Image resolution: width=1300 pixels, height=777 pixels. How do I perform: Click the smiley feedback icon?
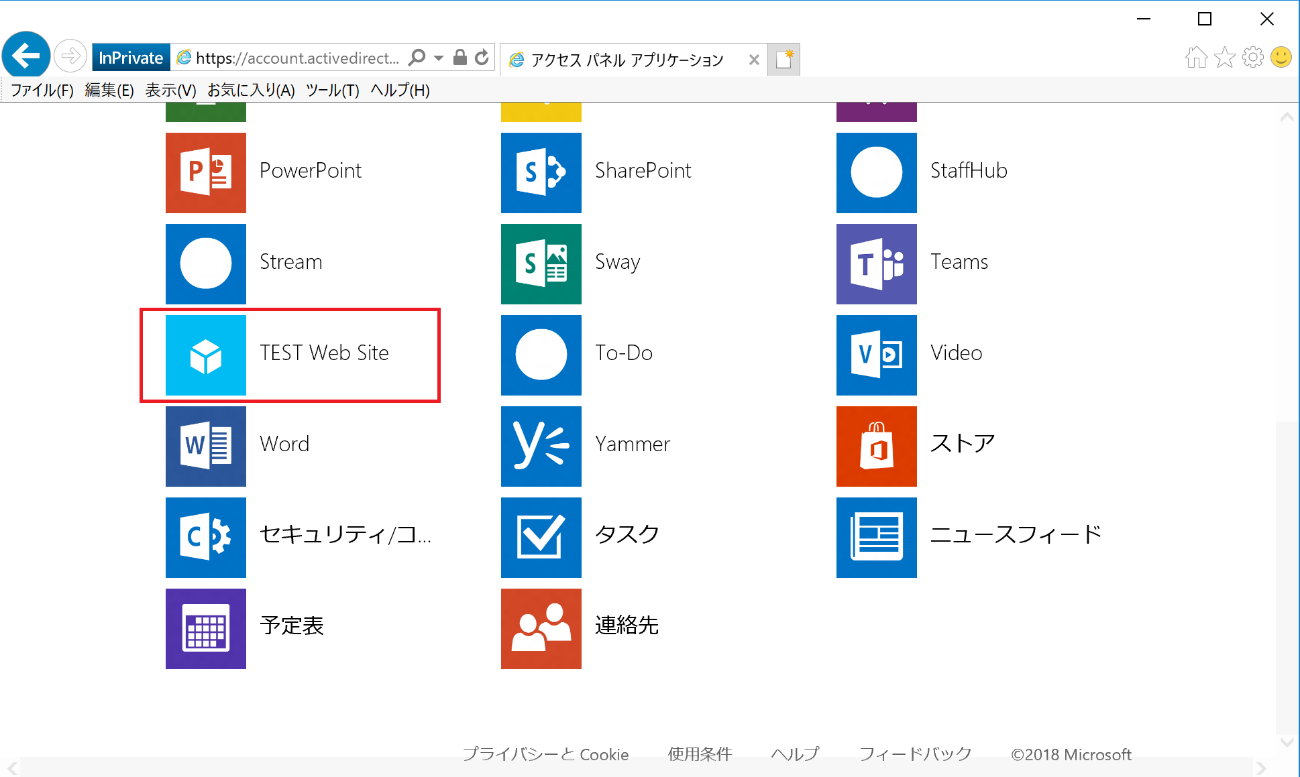[1281, 58]
